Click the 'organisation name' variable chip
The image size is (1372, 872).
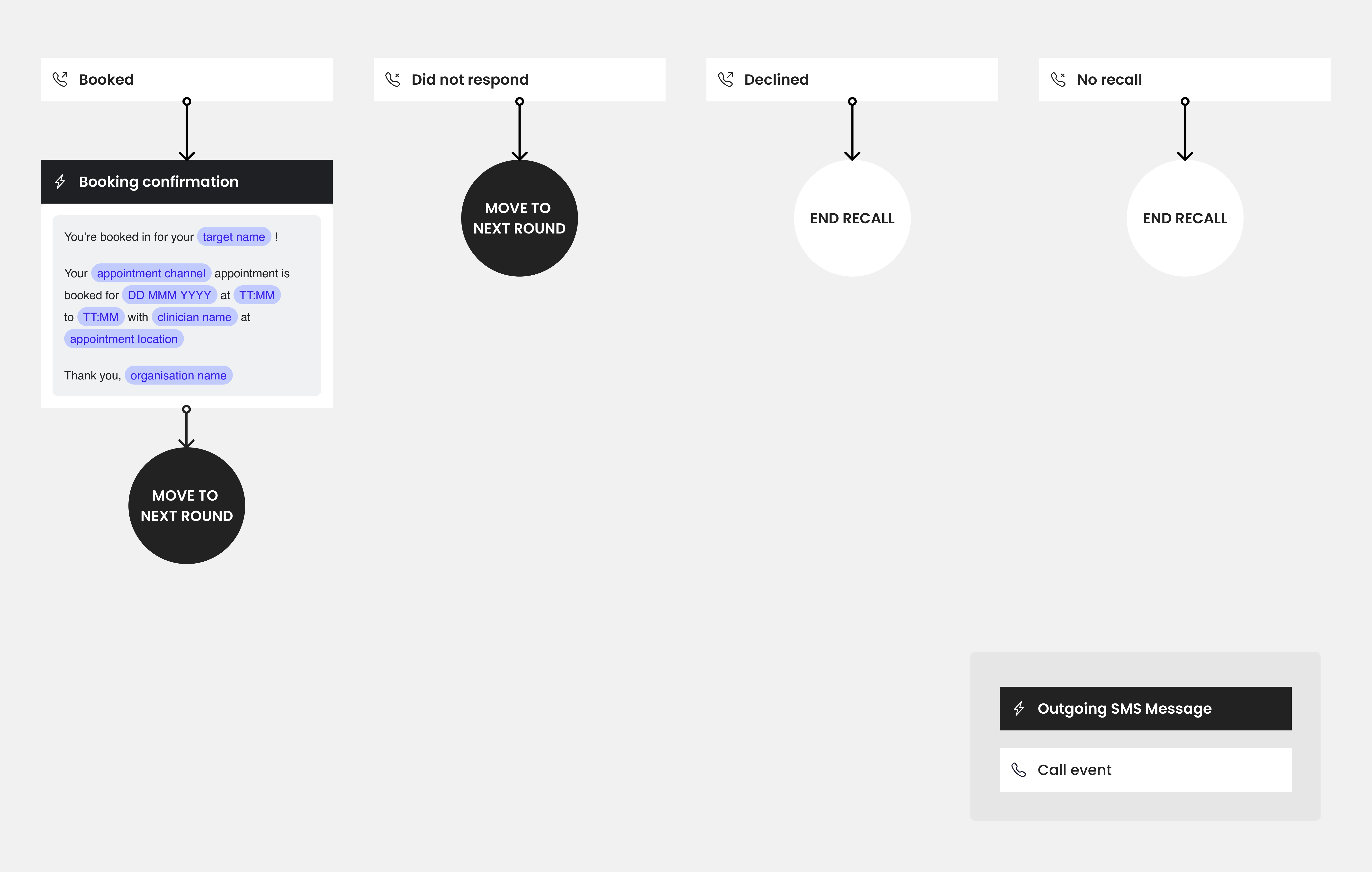click(x=178, y=375)
